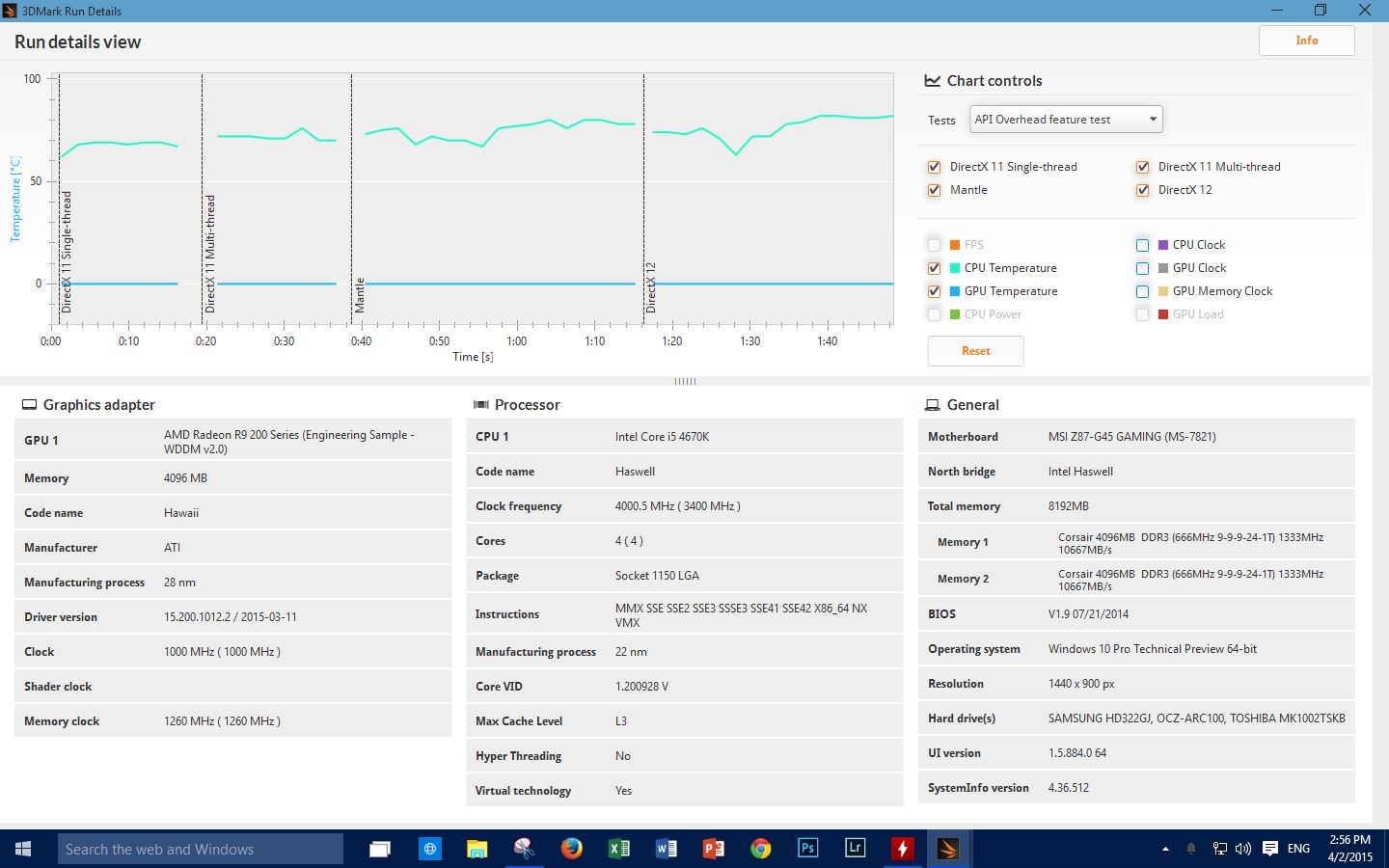Click the BIOS value V1.9 07/21/2014
This screenshot has width=1389, height=868.
click(1088, 614)
